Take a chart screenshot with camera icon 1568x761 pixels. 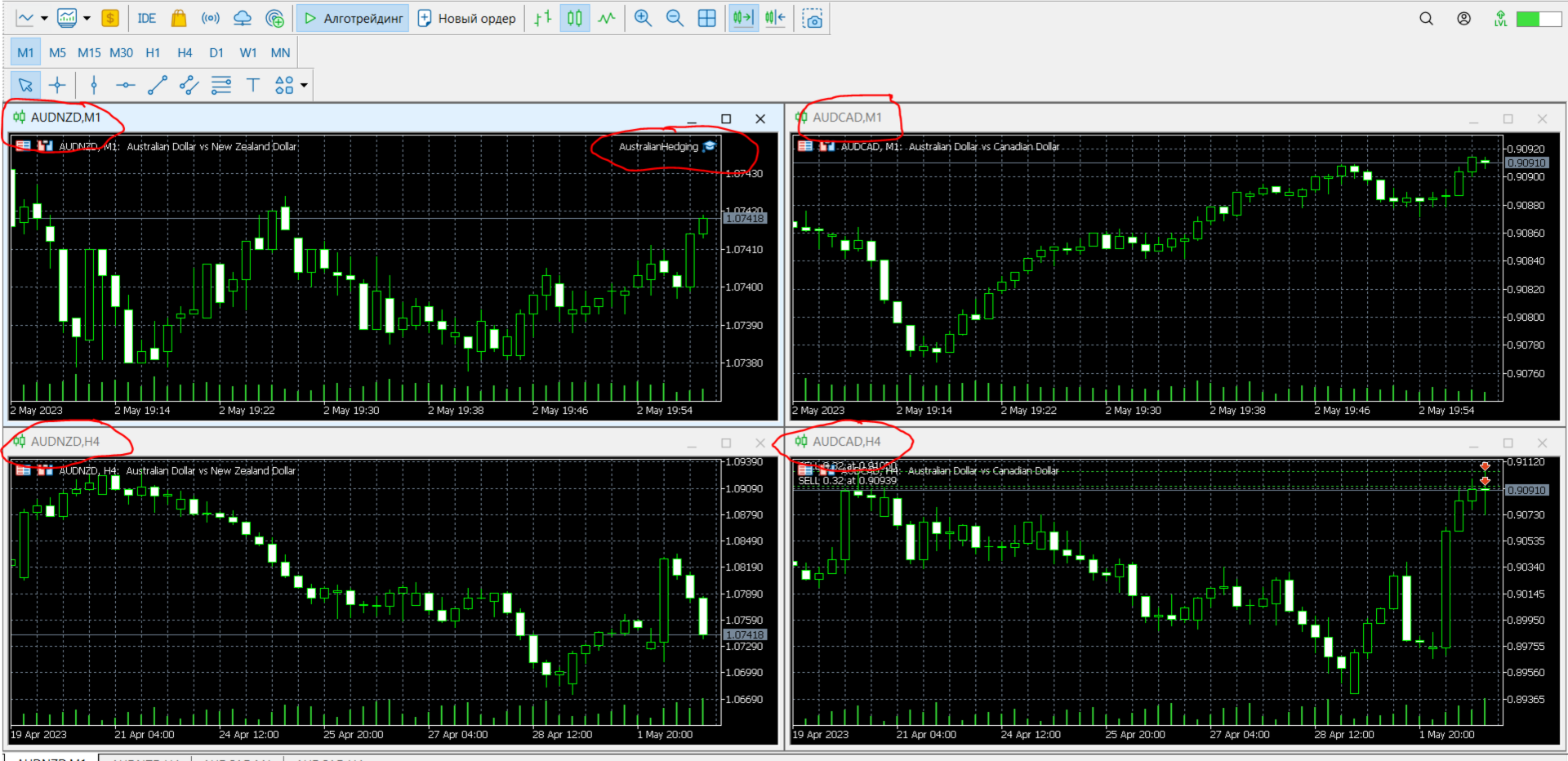click(813, 19)
